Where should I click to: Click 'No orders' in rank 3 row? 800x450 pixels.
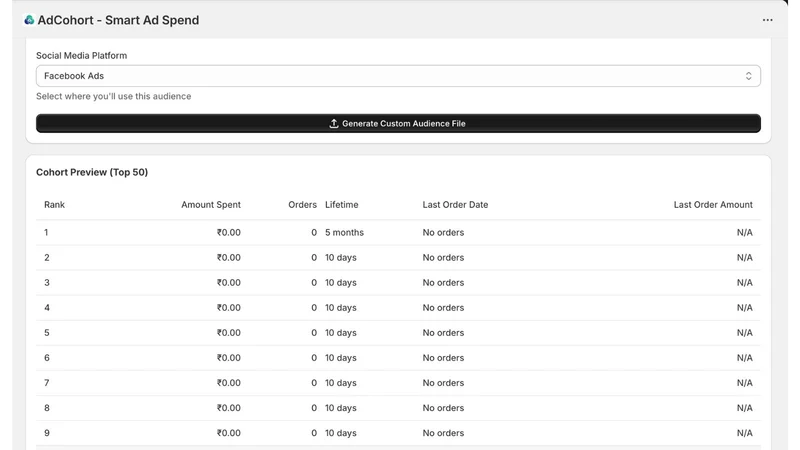[x=443, y=283]
